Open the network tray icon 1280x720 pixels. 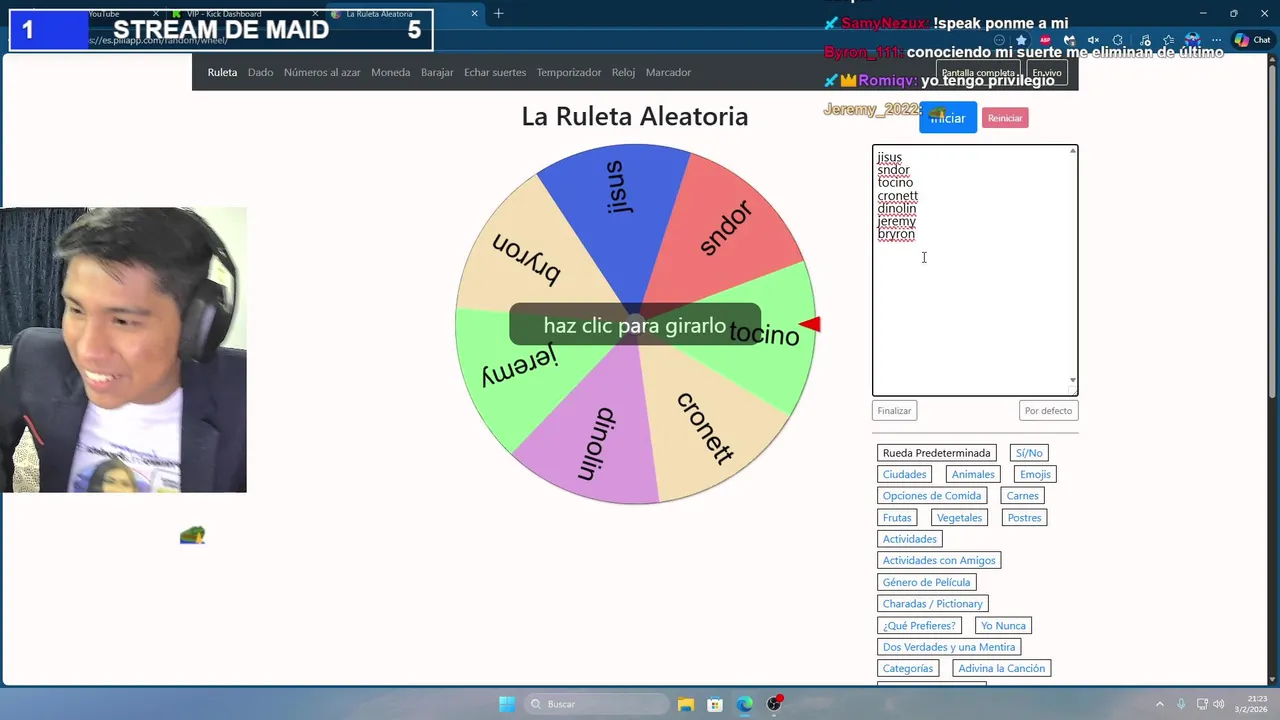1202,704
